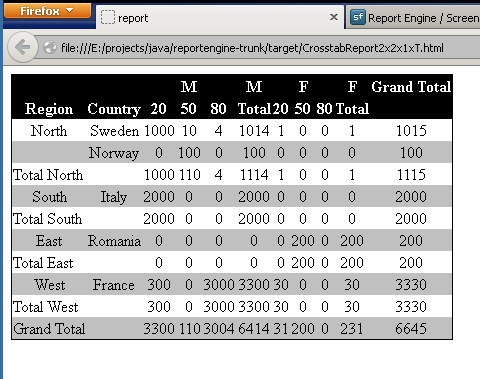
Task: Click the address bar with CrosstabReport2x2x1xT.html URL
Action: pyautogui.click(x=257, y=48)
